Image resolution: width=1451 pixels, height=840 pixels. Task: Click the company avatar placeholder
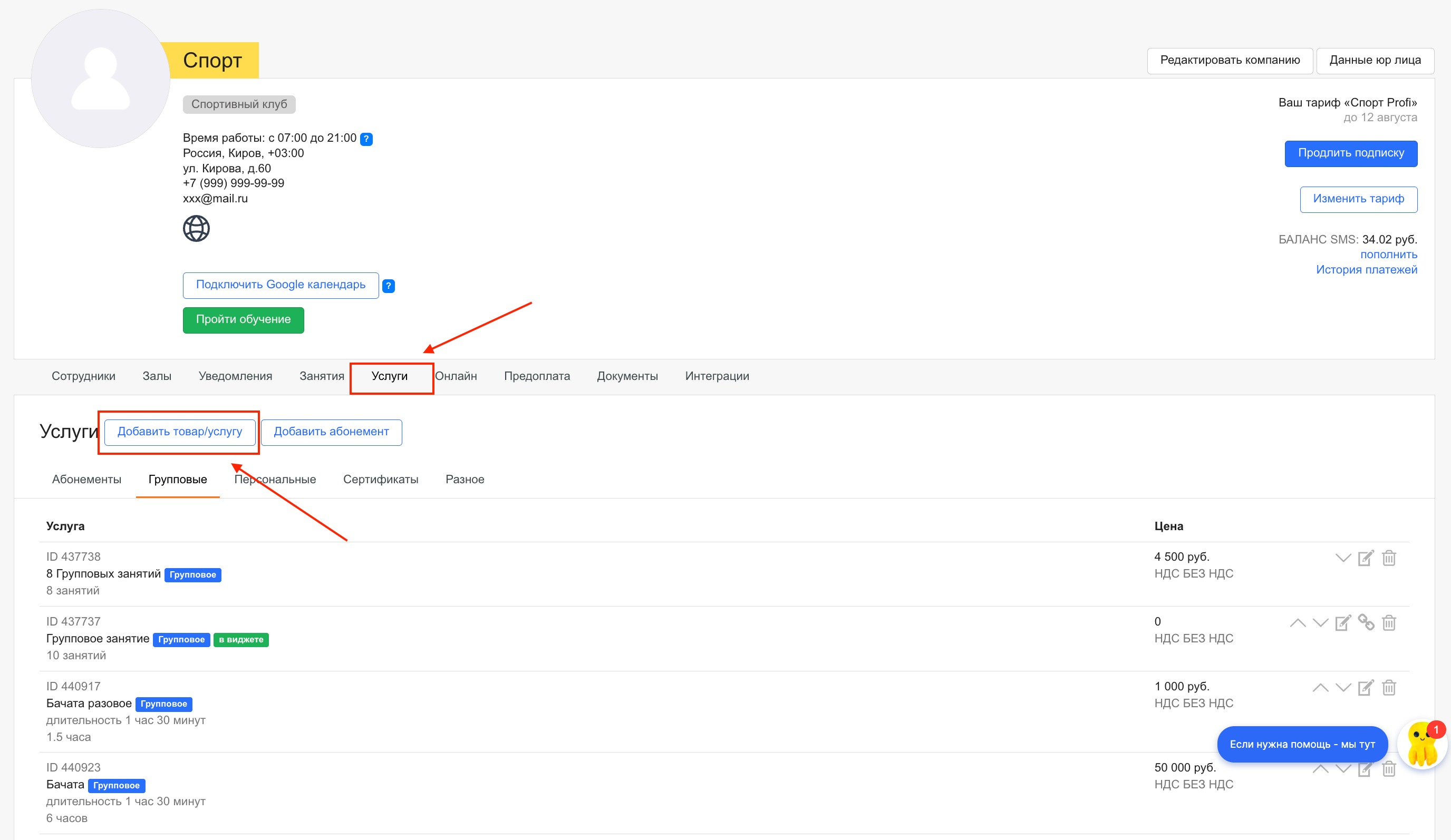(100, 79)
